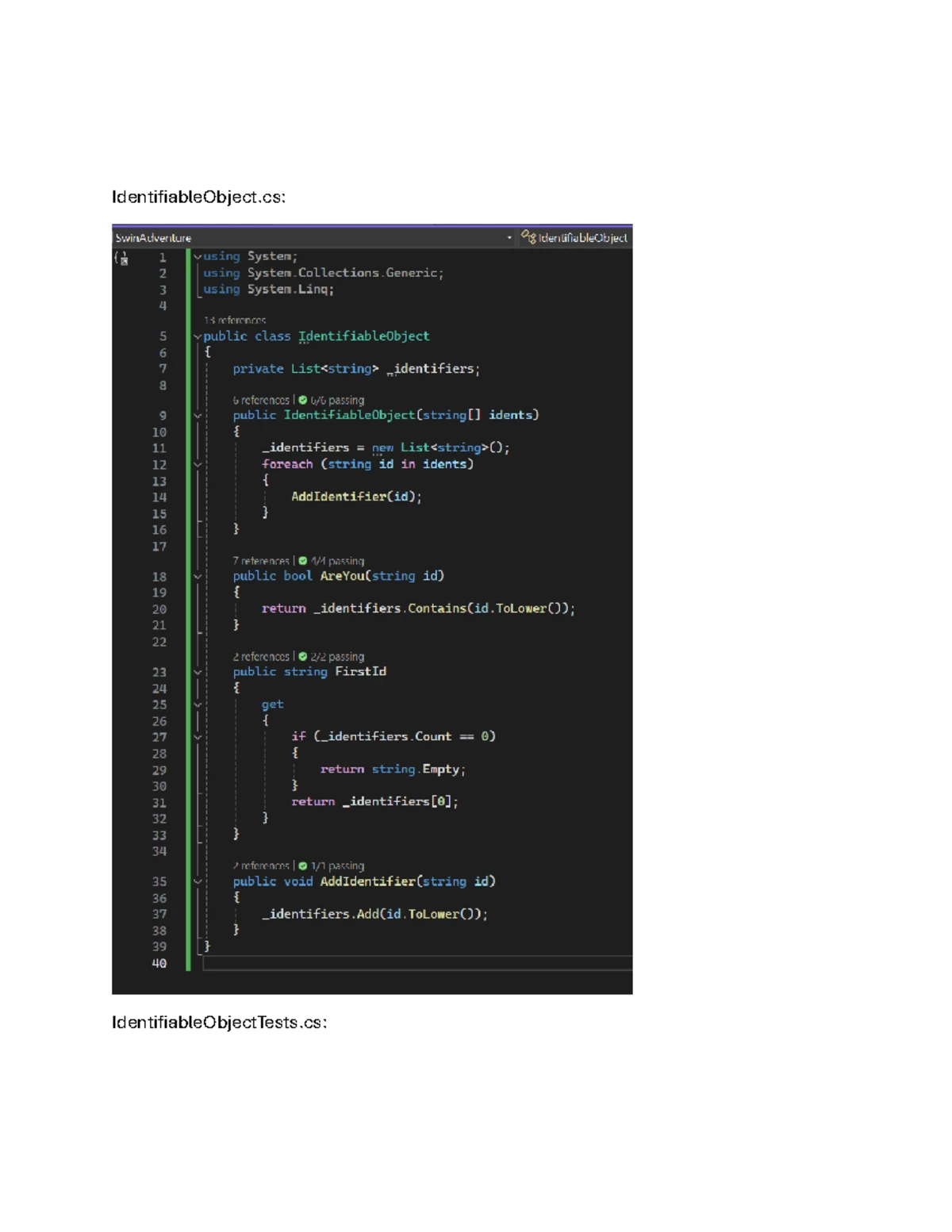Collapse the foreach loop at line 12

[198, 465]
